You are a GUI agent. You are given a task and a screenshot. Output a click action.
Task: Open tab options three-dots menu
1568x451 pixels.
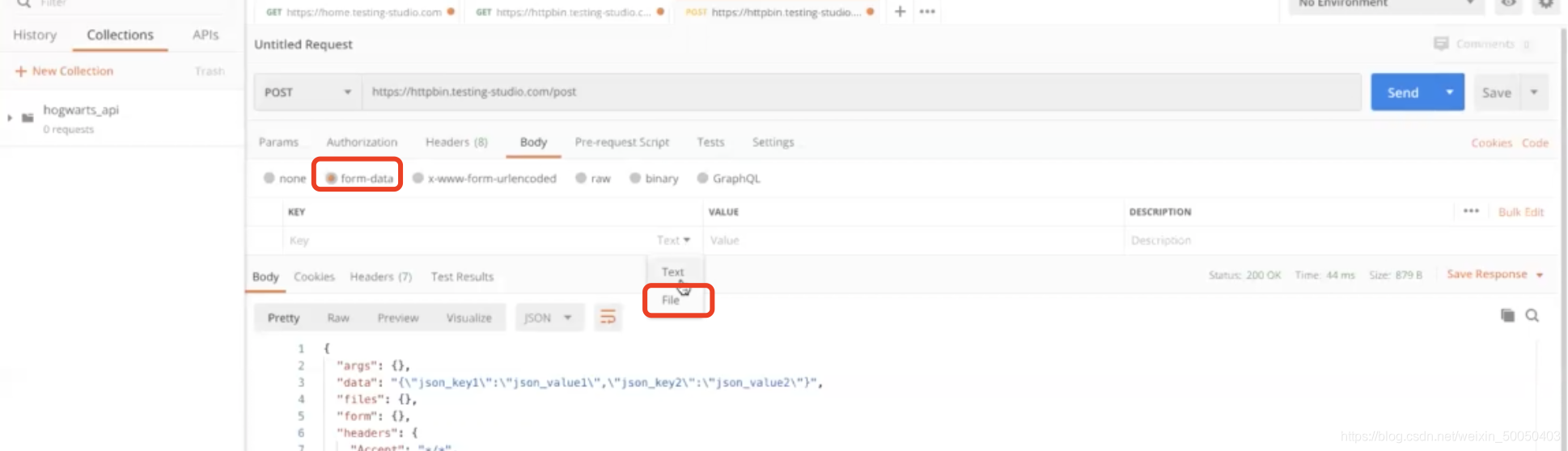coord(927,11)
